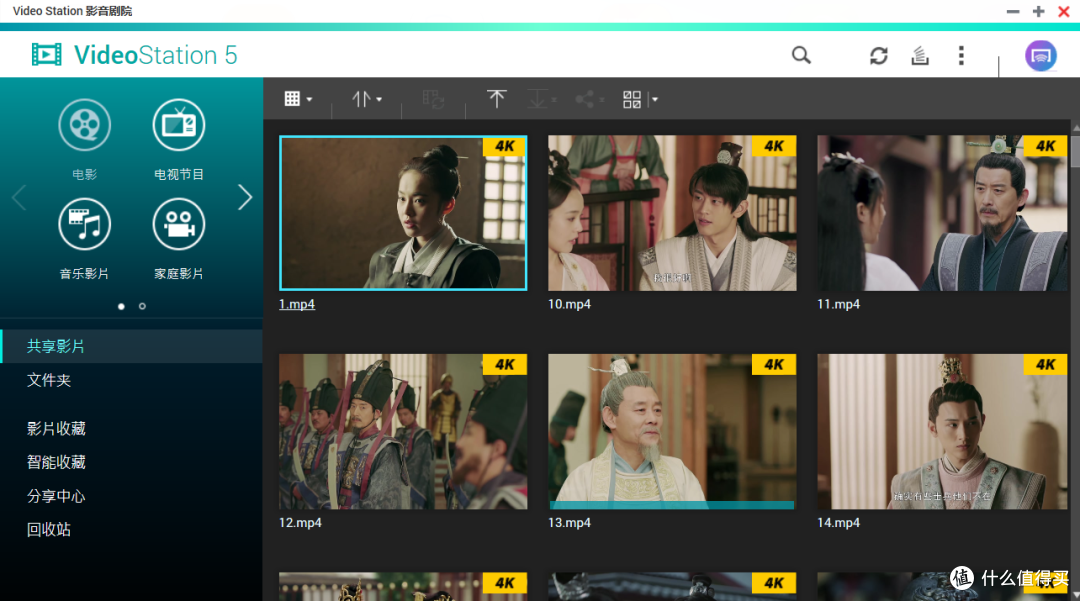The image size is (1080, 601).
Task: Click the 11.mp4 file name
Action: coord(838,304)
